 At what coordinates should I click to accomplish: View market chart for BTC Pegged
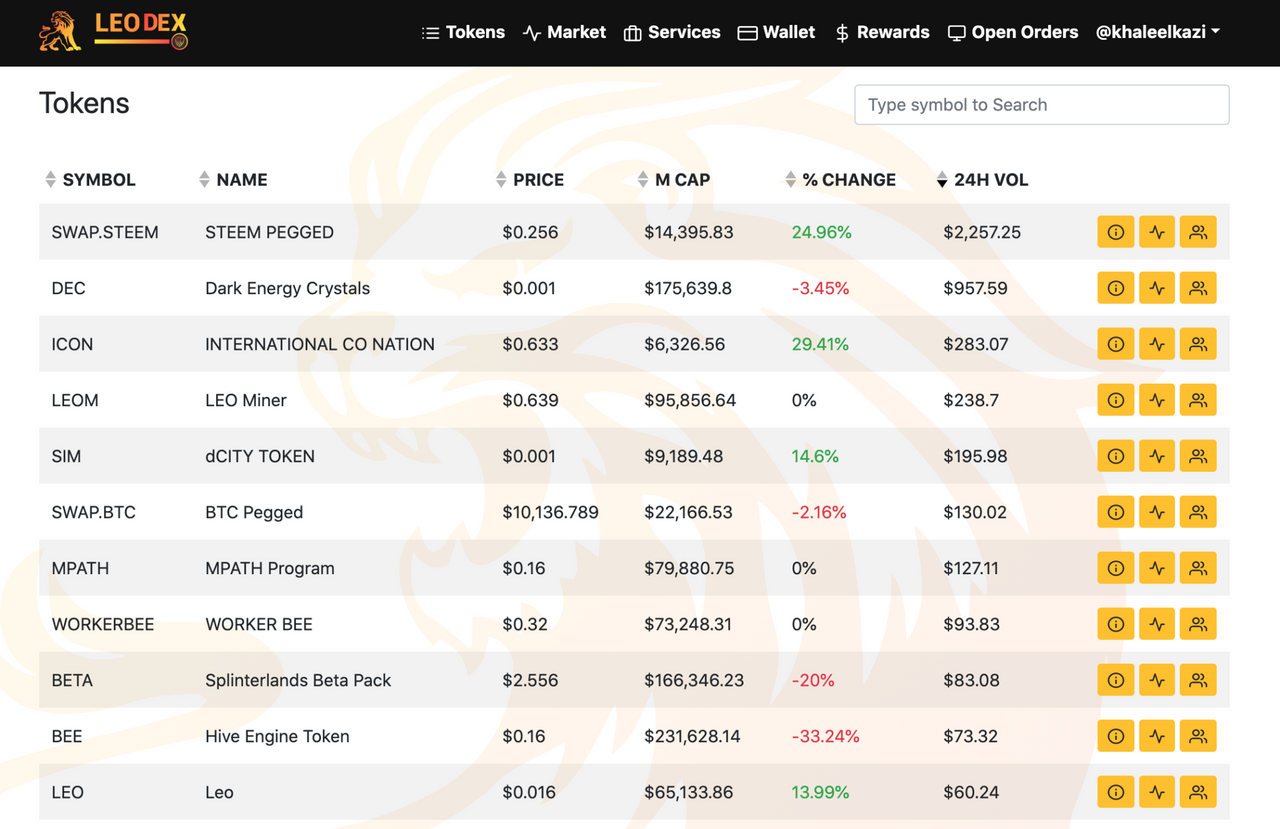coord(1157,512)
